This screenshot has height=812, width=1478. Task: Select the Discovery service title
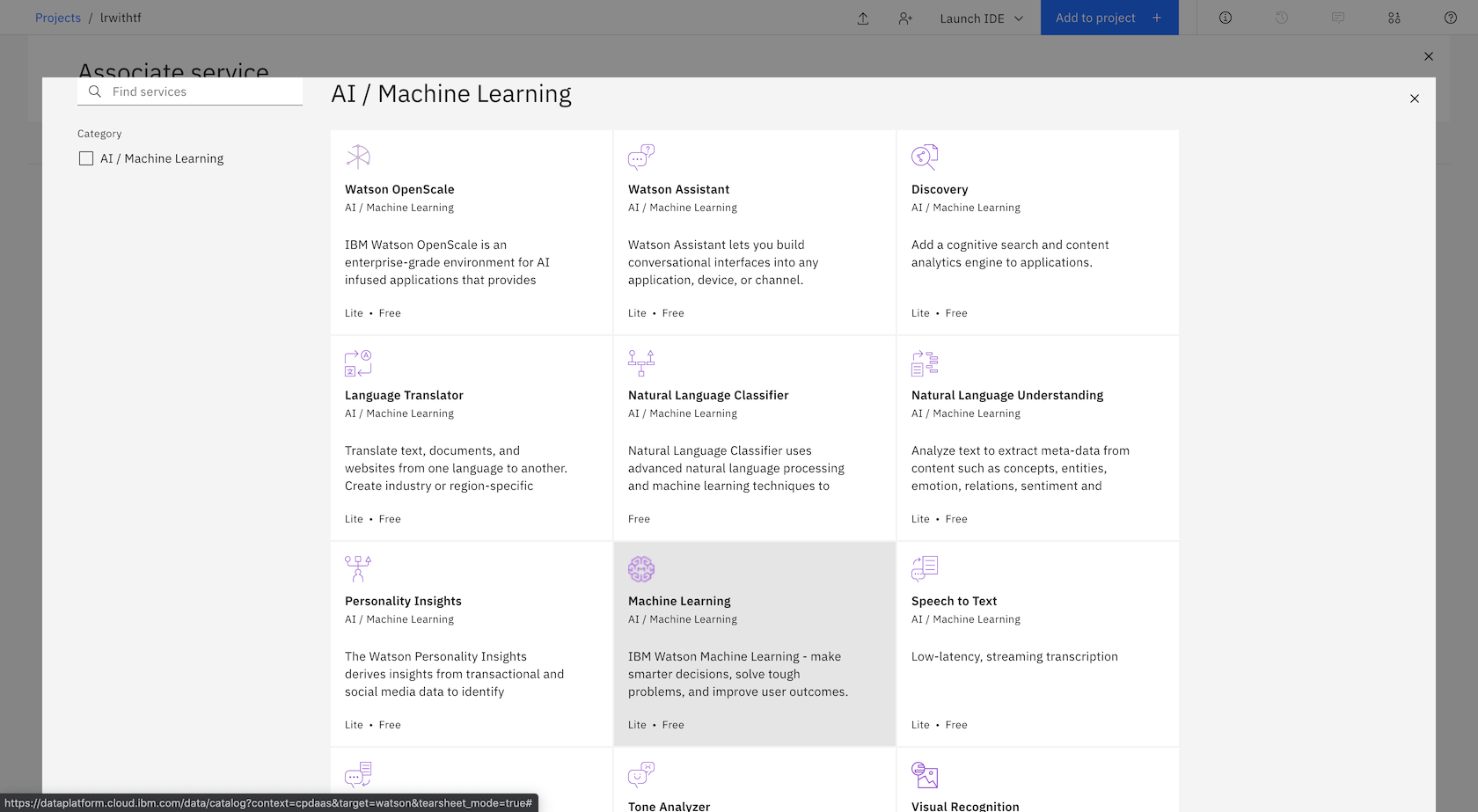click(940, 189)
